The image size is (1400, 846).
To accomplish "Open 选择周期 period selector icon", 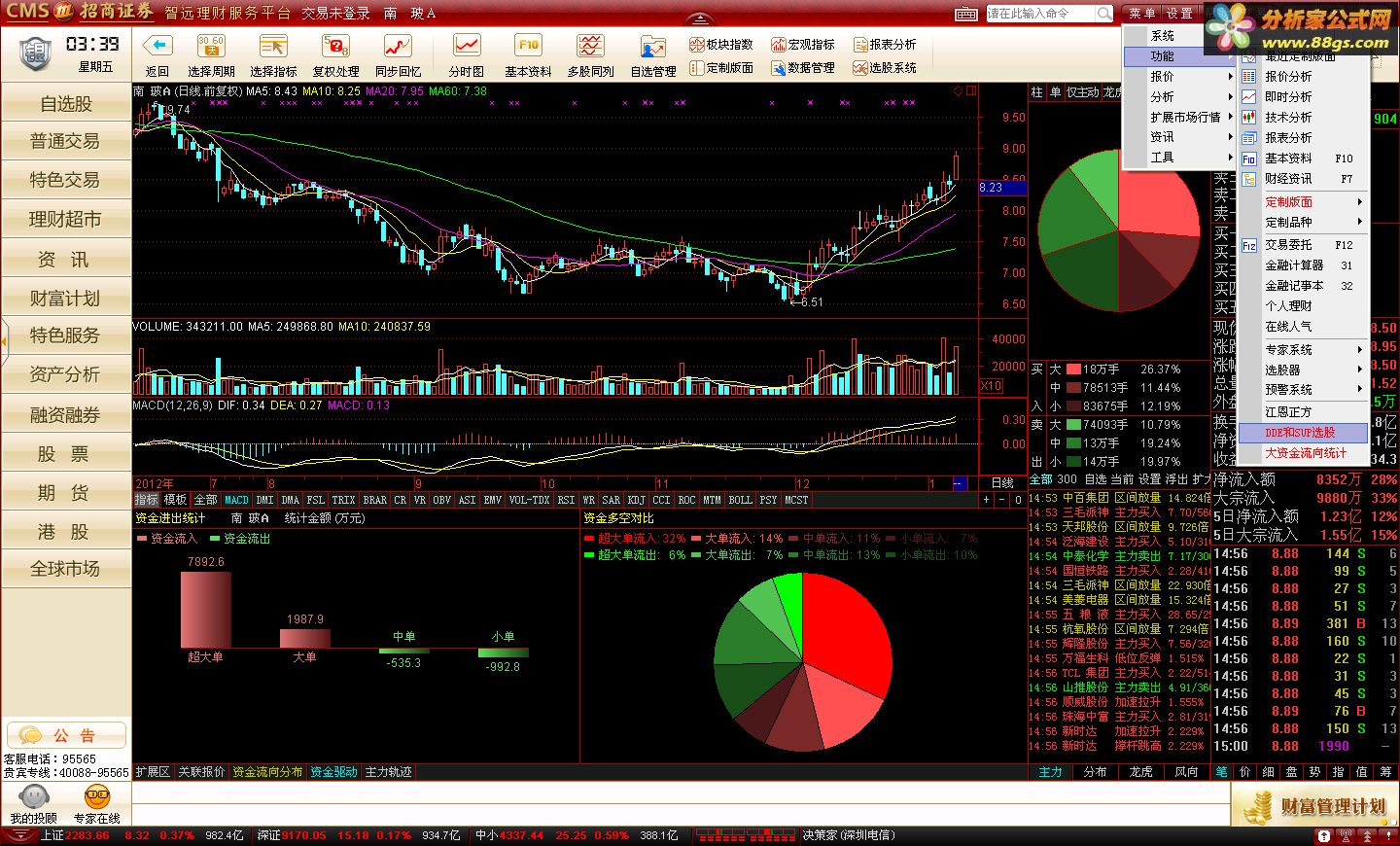I will click(x=211, y=47).
